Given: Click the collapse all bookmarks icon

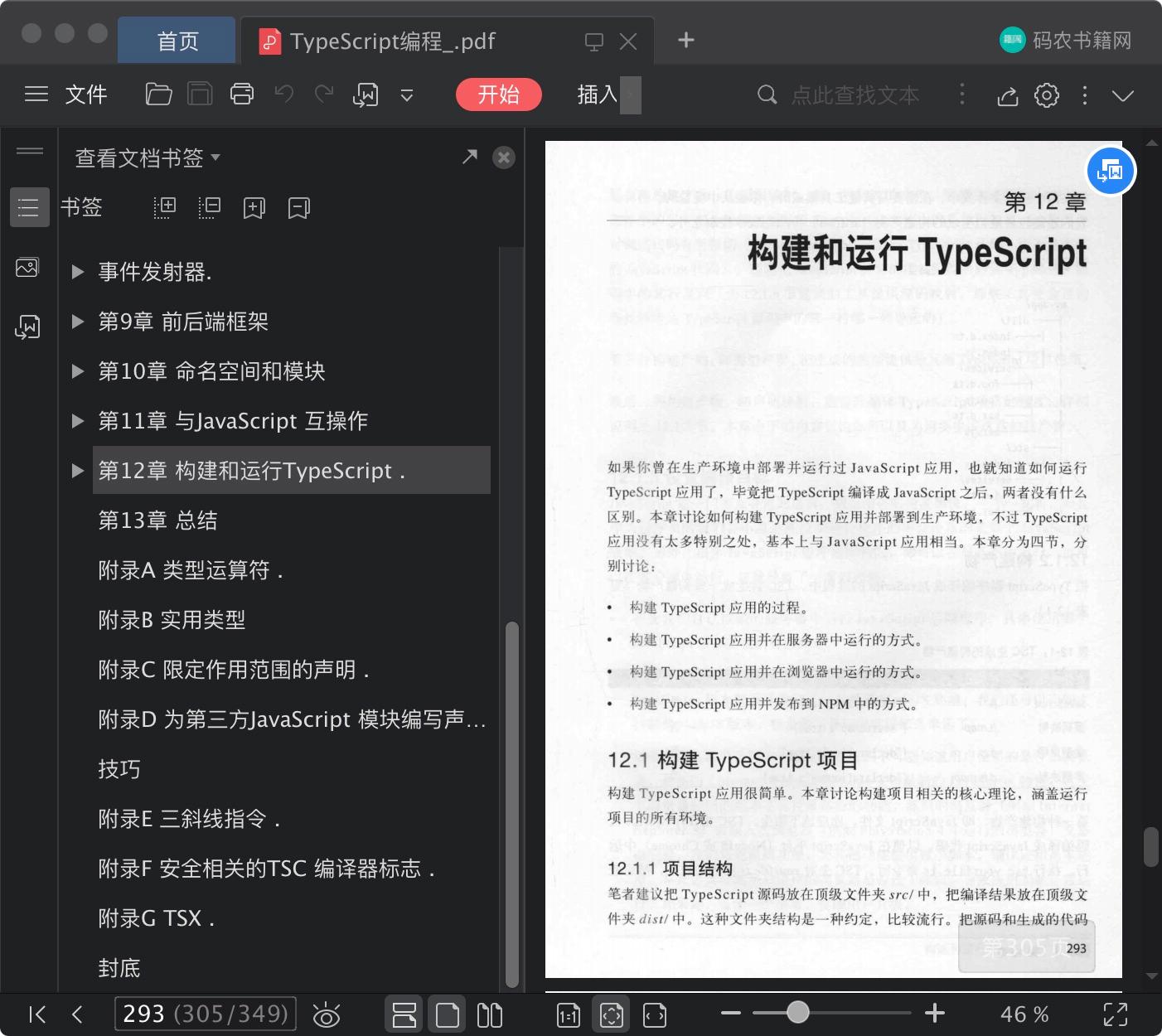Looking at the screenshot, I should 210,207.
